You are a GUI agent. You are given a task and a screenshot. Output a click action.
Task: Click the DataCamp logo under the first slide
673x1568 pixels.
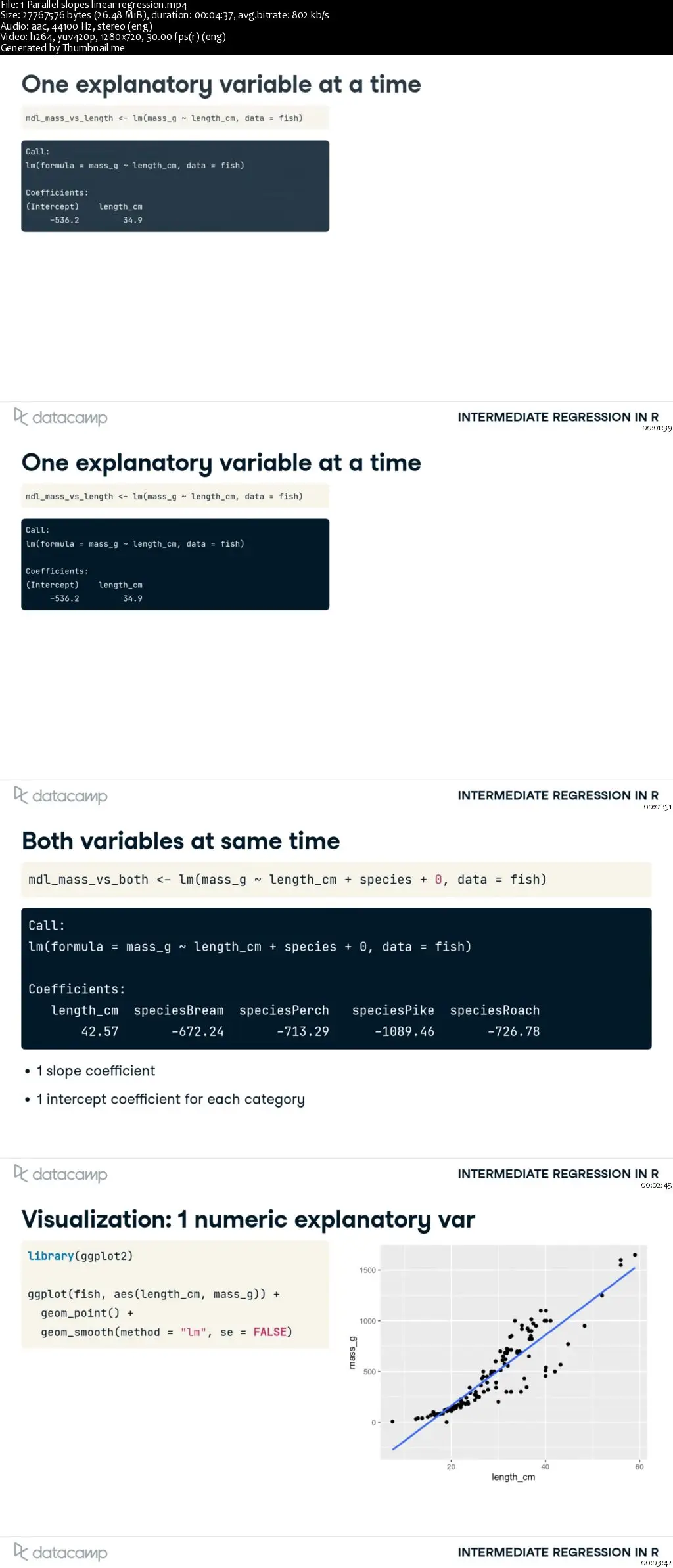[x=60, y=418]
